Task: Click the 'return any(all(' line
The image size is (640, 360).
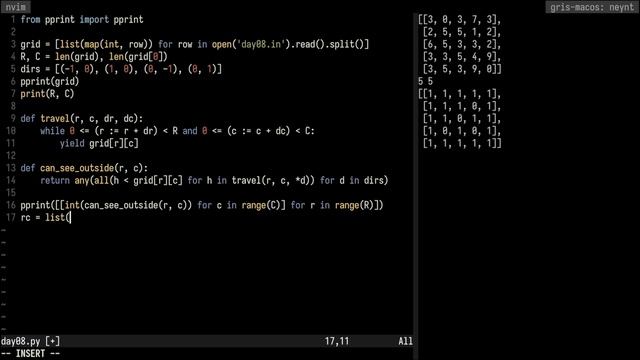Action: [214, 180]
